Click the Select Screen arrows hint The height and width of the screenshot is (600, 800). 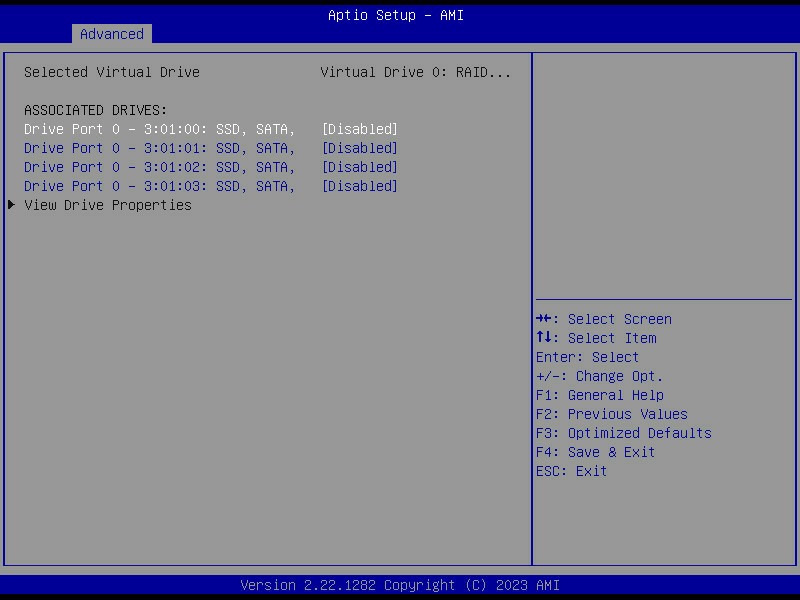(x=604, y=319)
